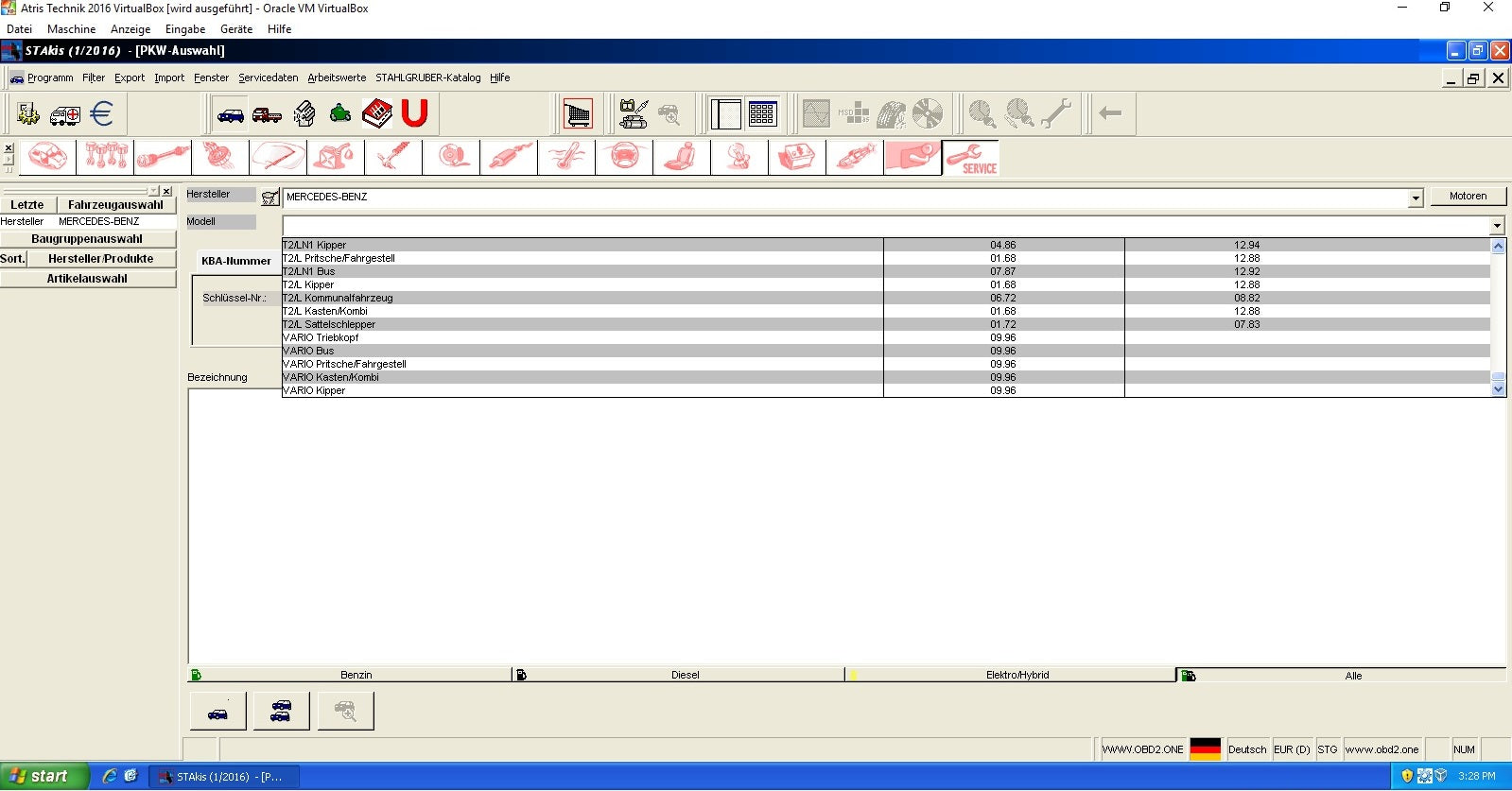The width and height of the screenshot is (1512, 791).
Task: Open the shopping cart icon
Action: click(578, 114)
